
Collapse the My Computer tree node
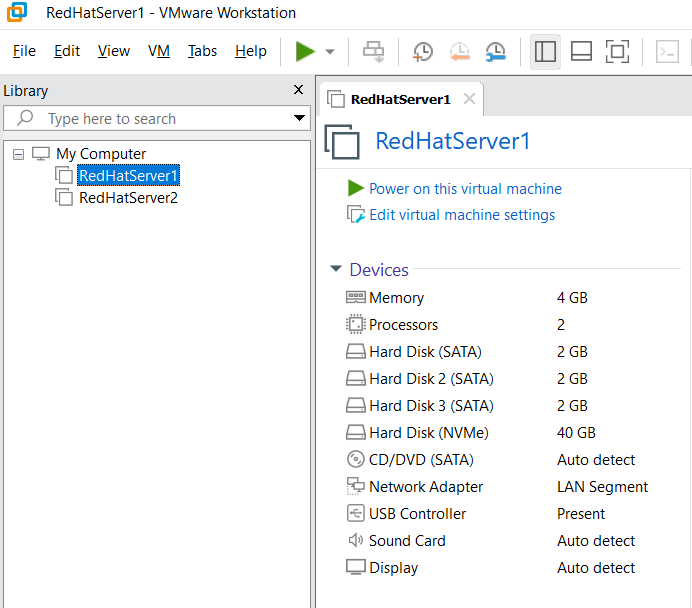[x=19, y=154]
